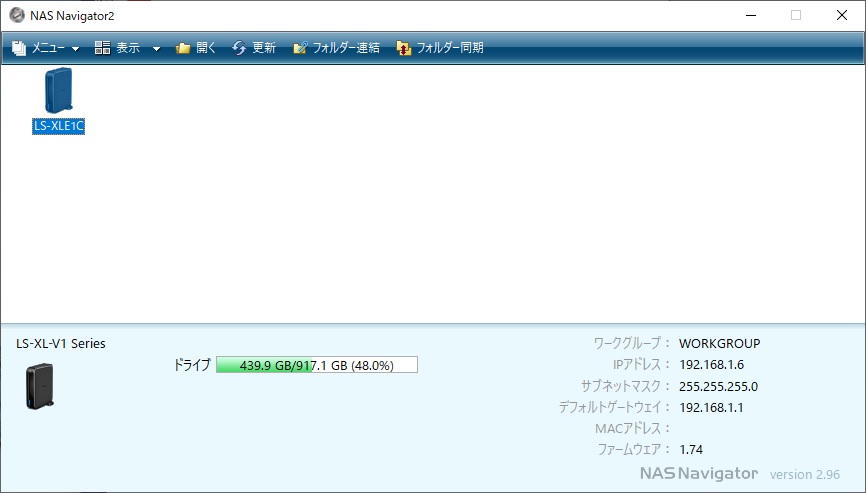
Task: Click the green drive usage bar
Action: (x=316, y=365)
